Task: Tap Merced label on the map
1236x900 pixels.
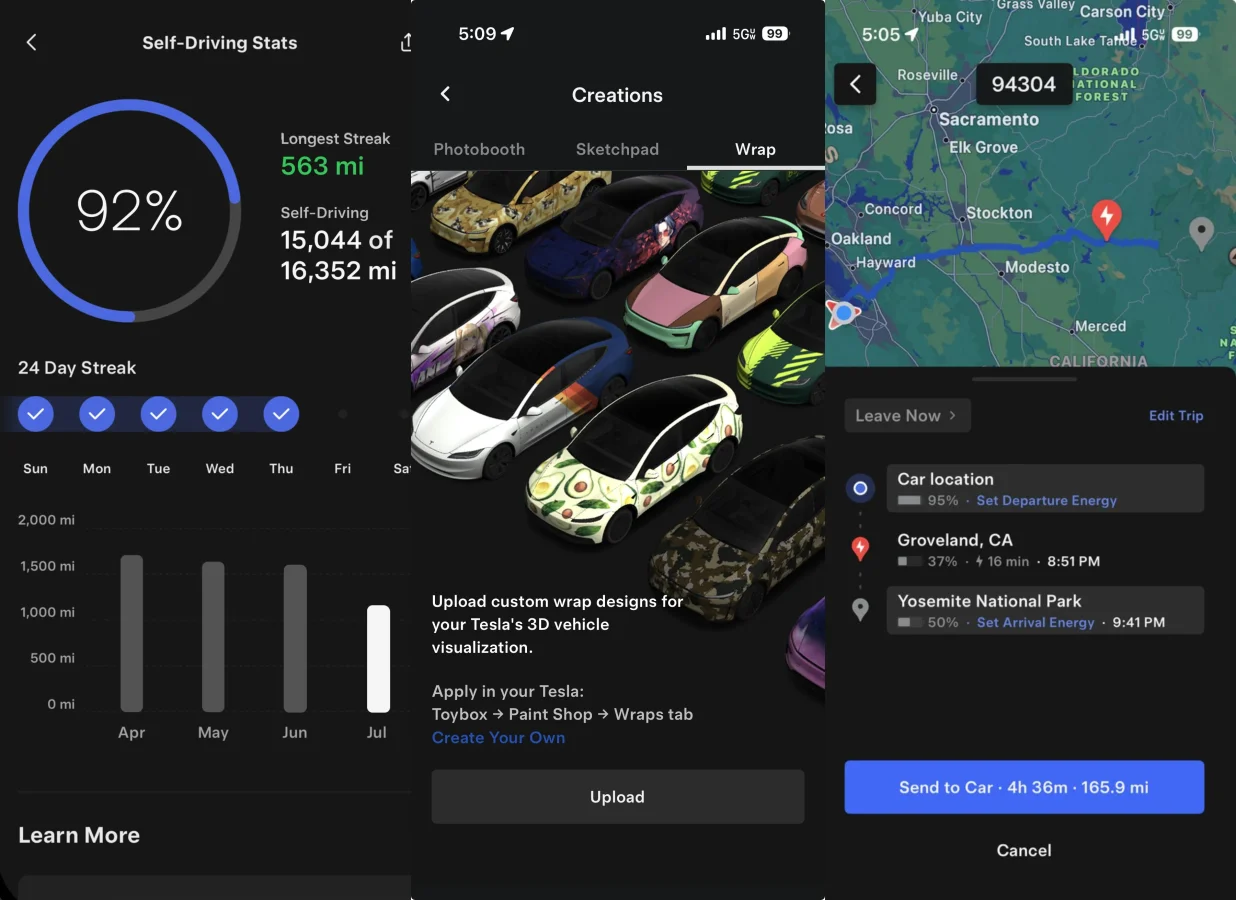Action: point(1100,327)
